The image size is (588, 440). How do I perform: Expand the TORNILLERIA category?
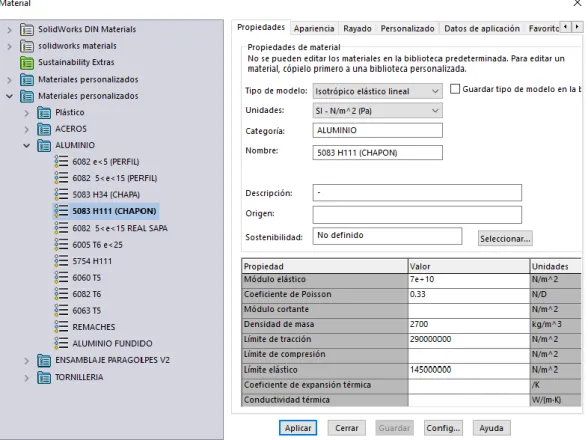(27, 378)
